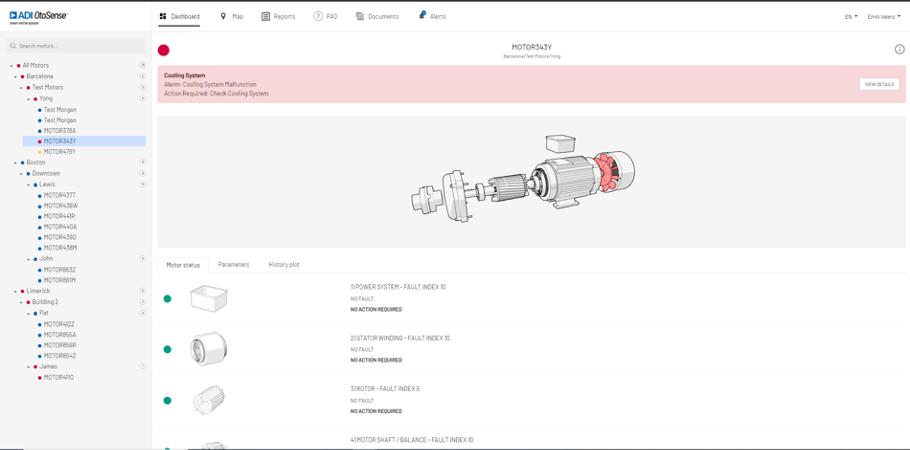Open the Documents pages icon
Screen dimensions: 910x450
click(360, 16)
